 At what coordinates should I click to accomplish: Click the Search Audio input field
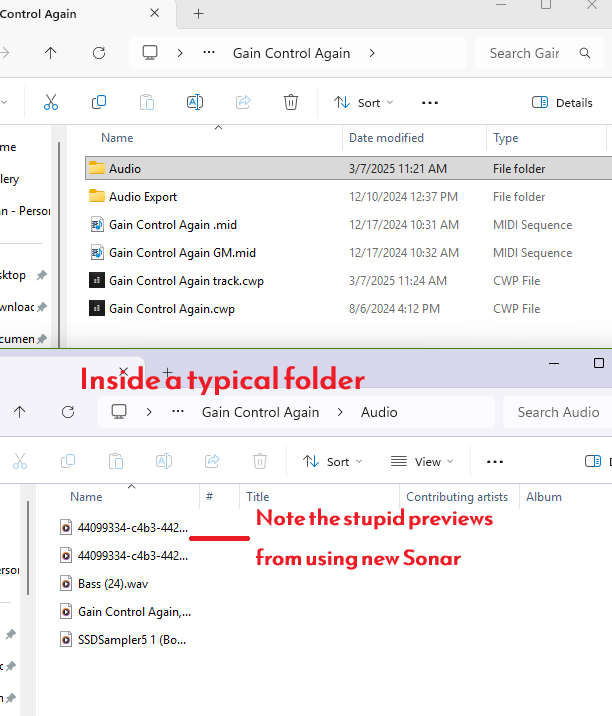558,412
